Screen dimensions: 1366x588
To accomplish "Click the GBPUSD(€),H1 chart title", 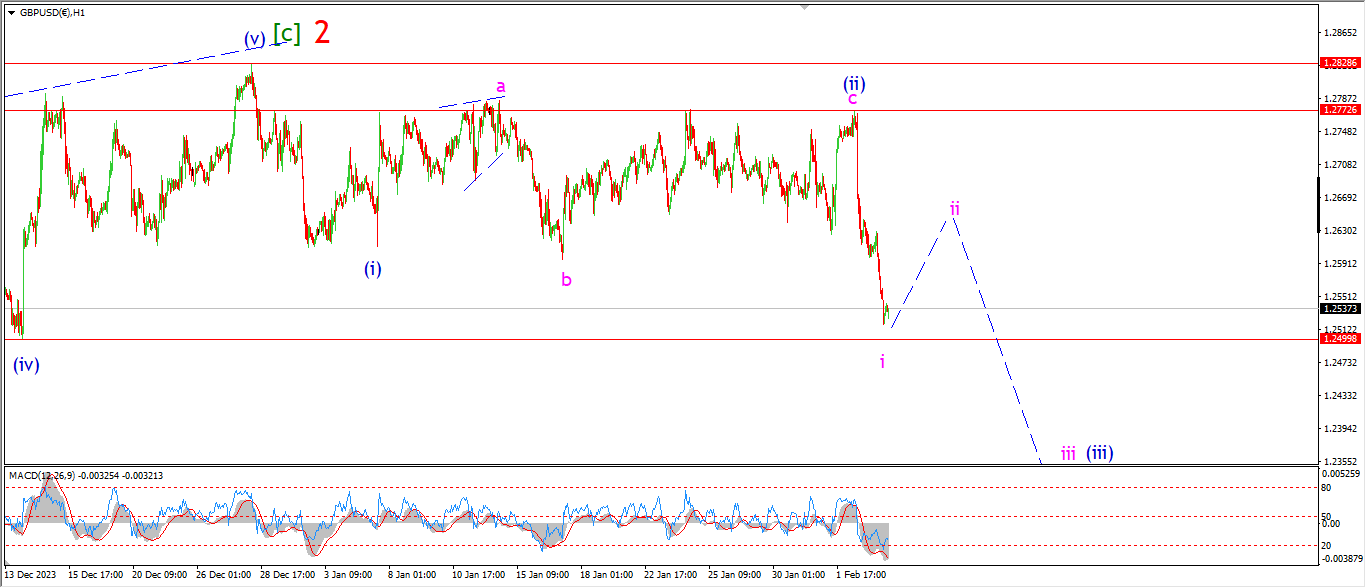I will (52, 13).
